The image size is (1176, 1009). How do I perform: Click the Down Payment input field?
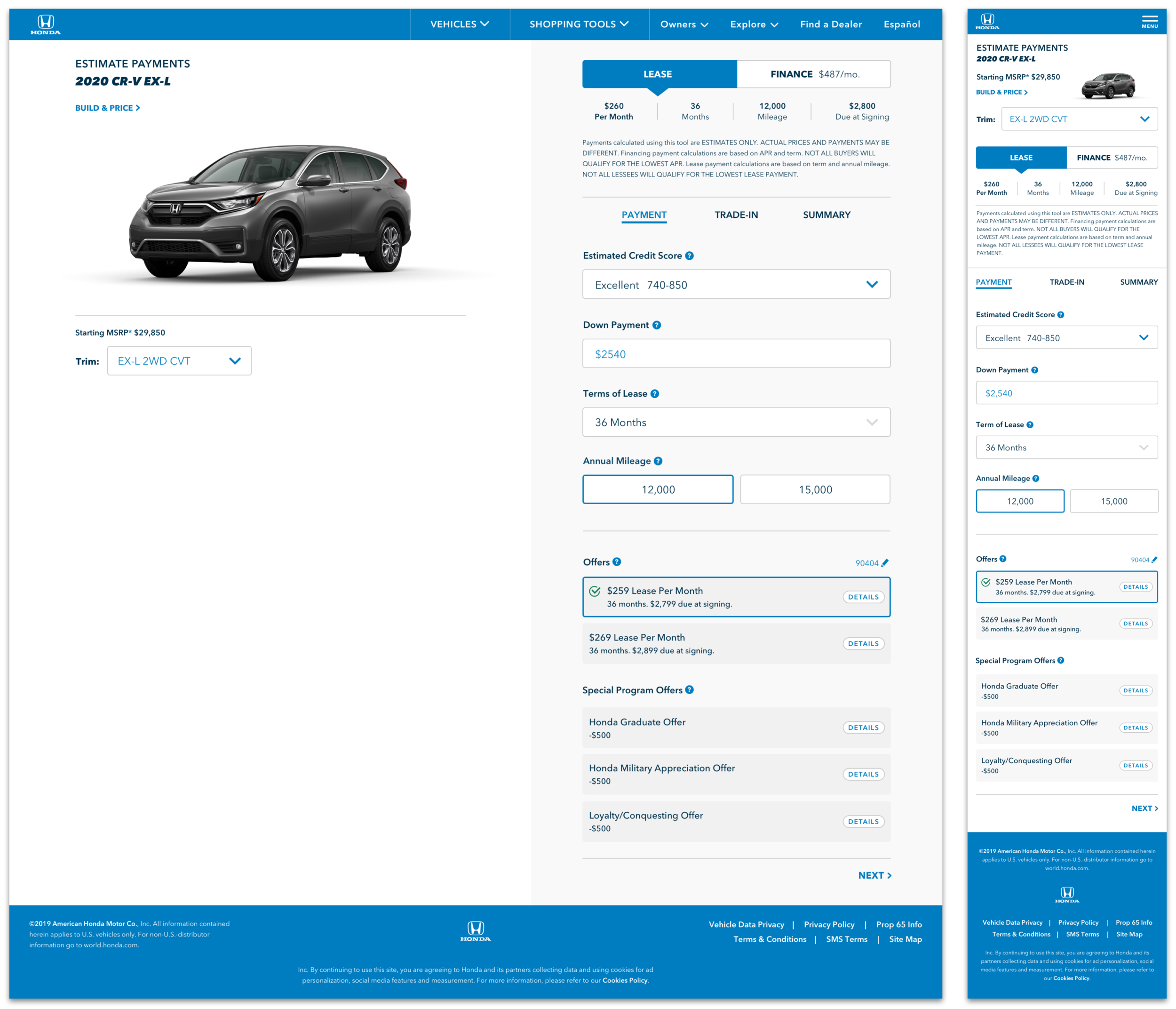736,354
